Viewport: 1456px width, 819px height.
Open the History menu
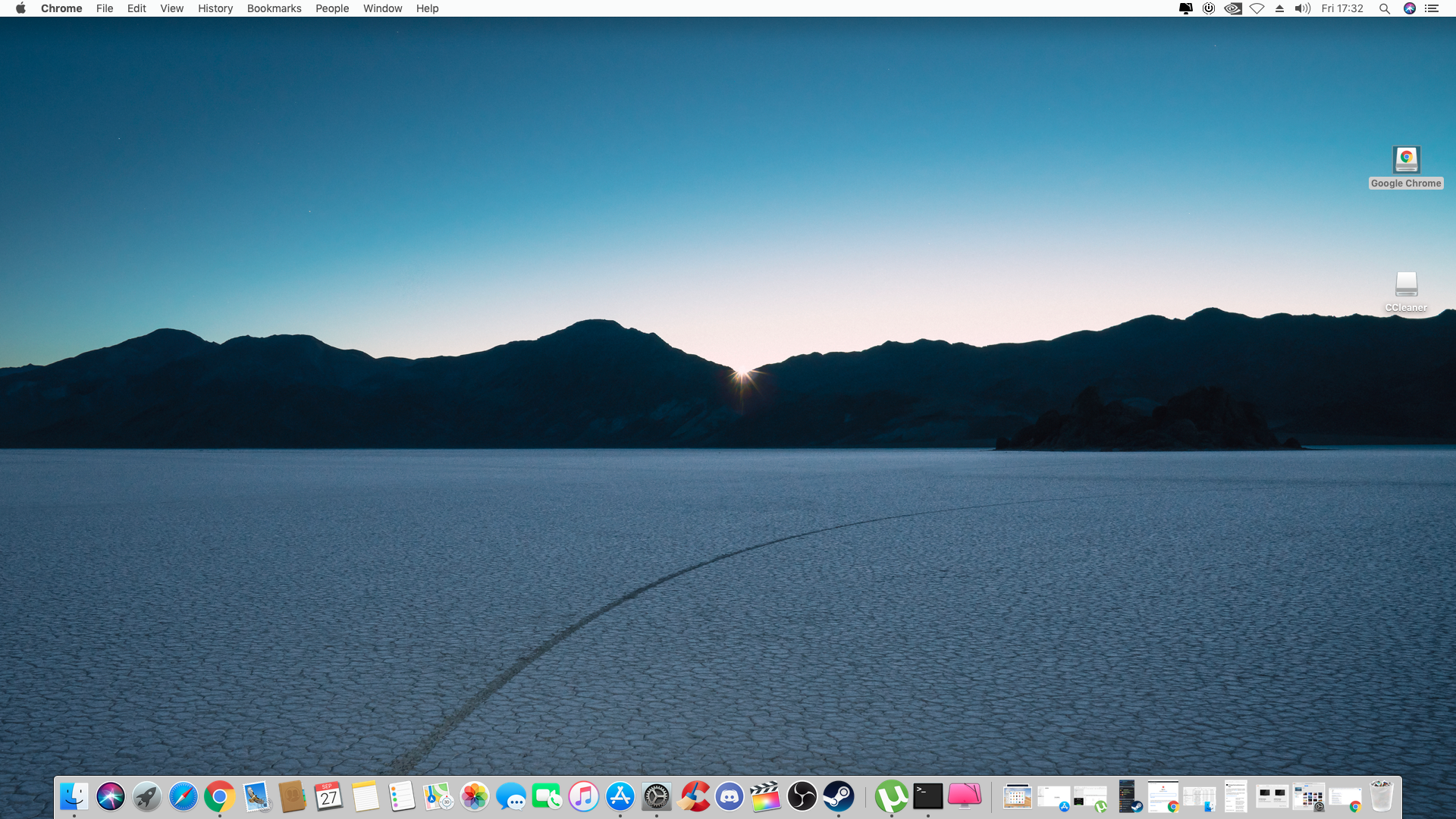[215, 8]
